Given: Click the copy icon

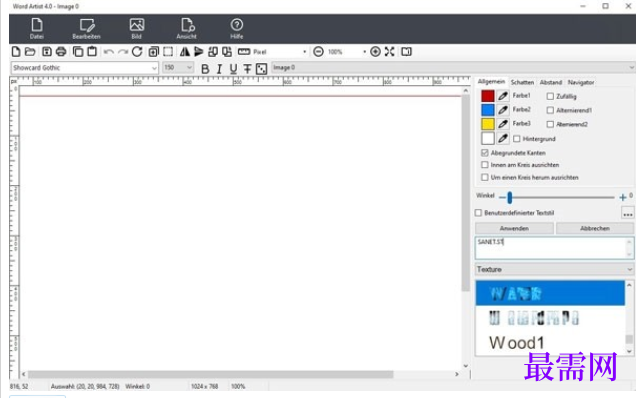Looking at the screenshot, I should pyautogui.click(x=78, y=52).
